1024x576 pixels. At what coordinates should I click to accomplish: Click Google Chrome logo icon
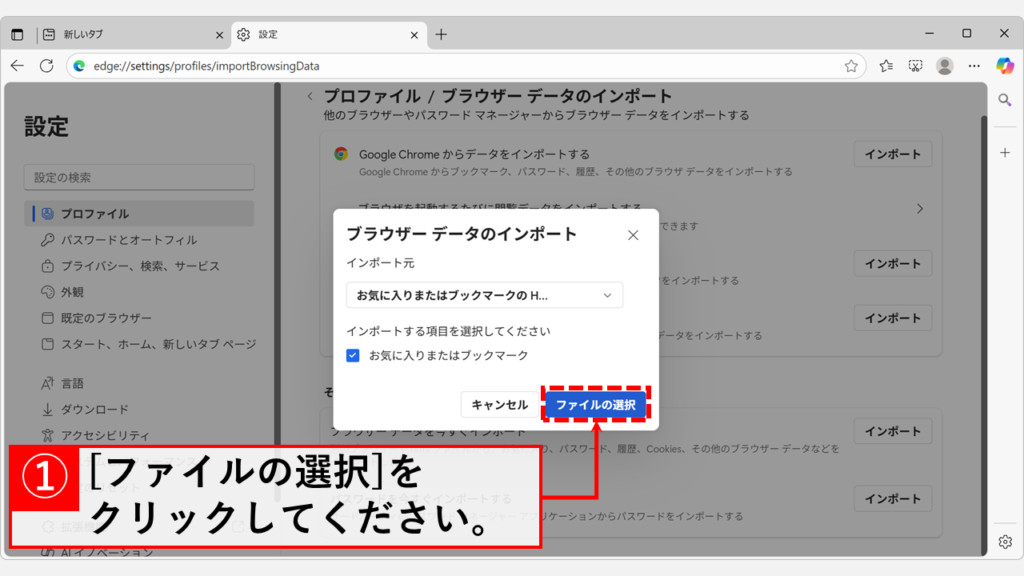pos(341,154)
